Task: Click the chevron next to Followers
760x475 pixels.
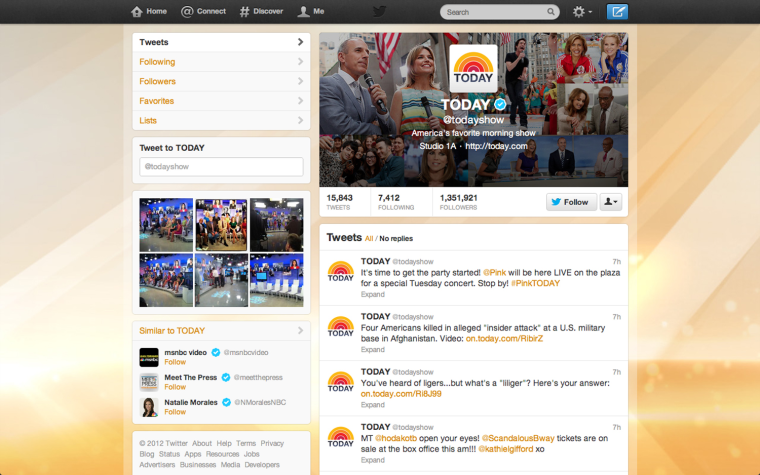Action: [x=301, y=81]
